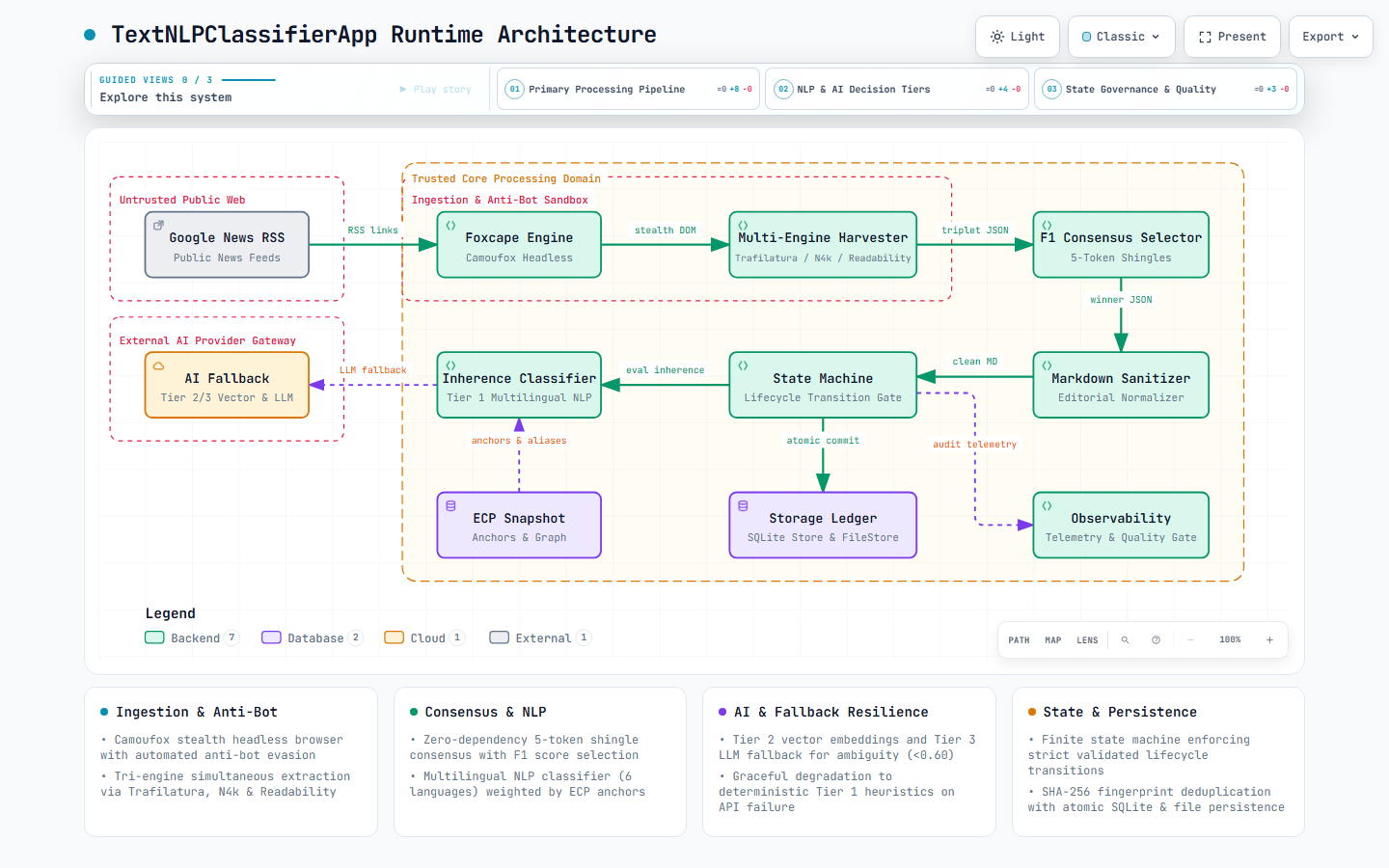Image resolution: width=1389 pixels, height=868 pixels.
Task: Zoom out with the minus icon
Action: 1190,640
